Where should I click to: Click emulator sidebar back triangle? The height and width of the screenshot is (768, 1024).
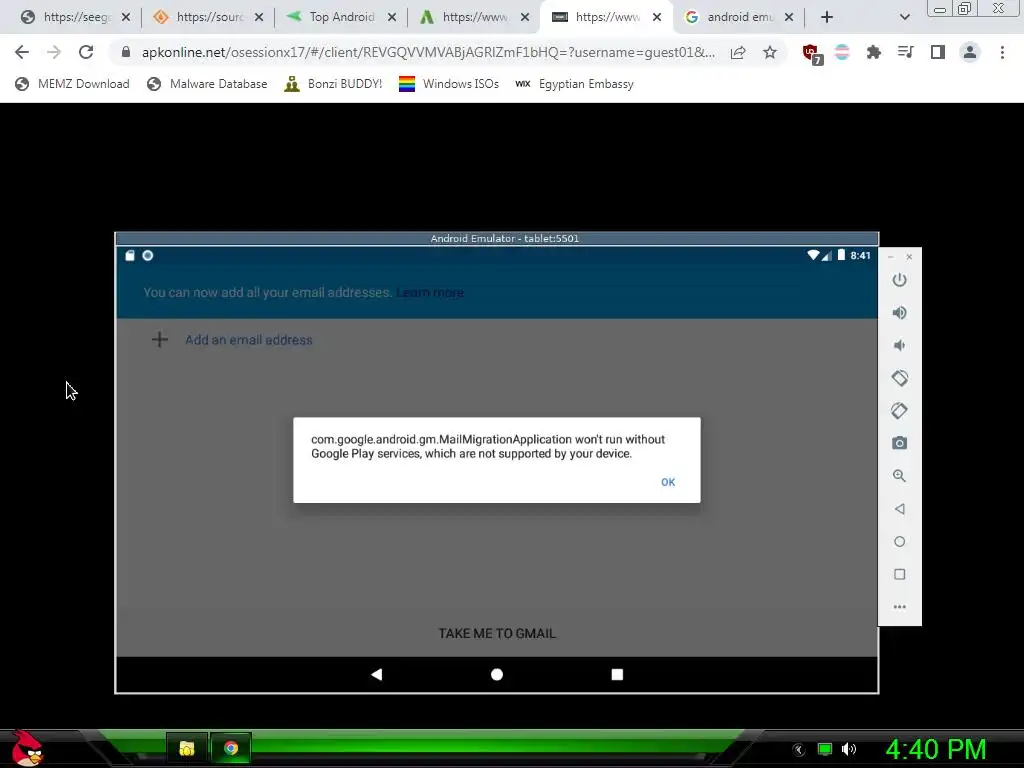coord(899,509)
